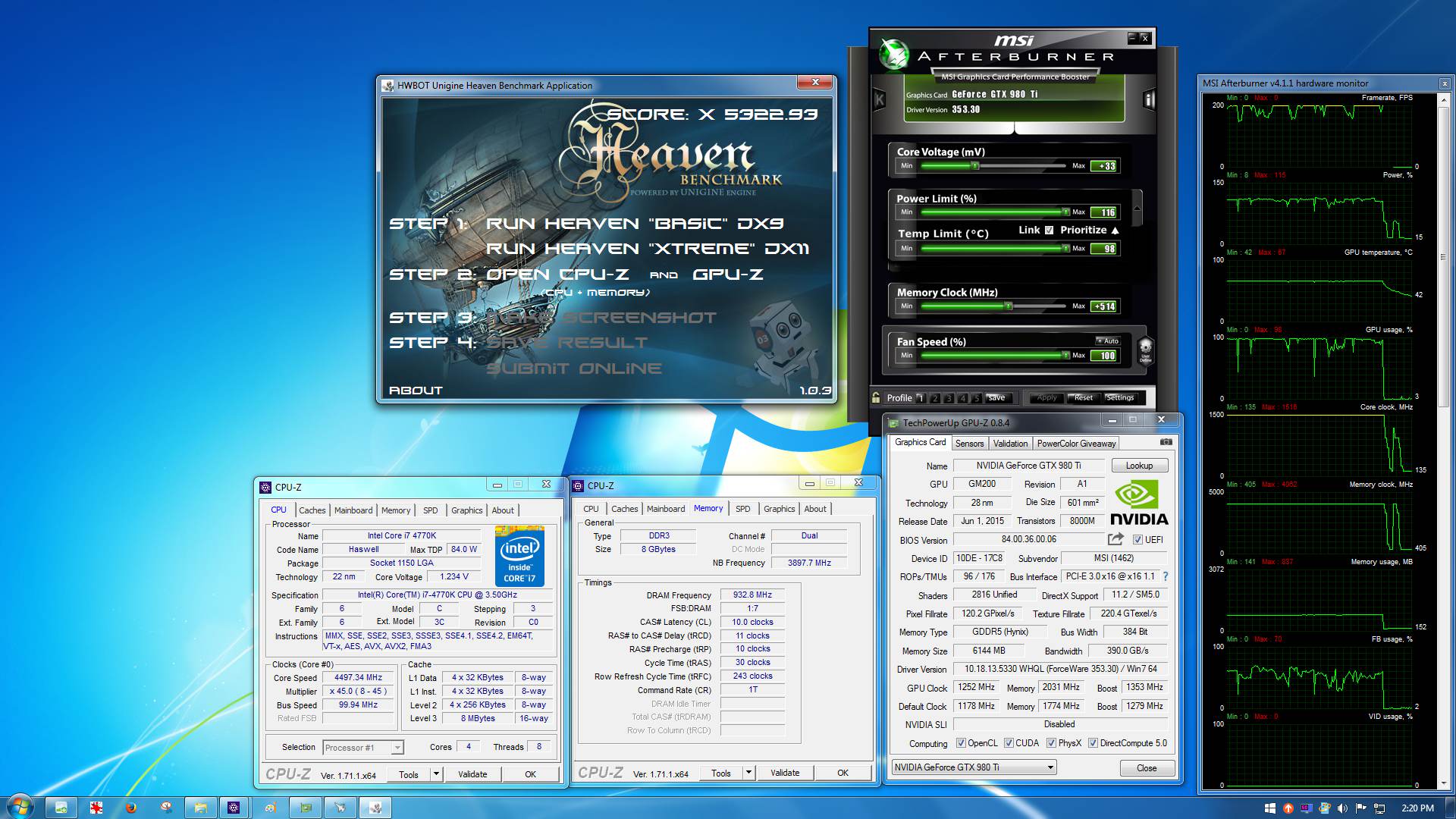Open the Tools dropdown arrow in left CPU-Z
Screen dimensions: 1456x819
tap(436, 774)
